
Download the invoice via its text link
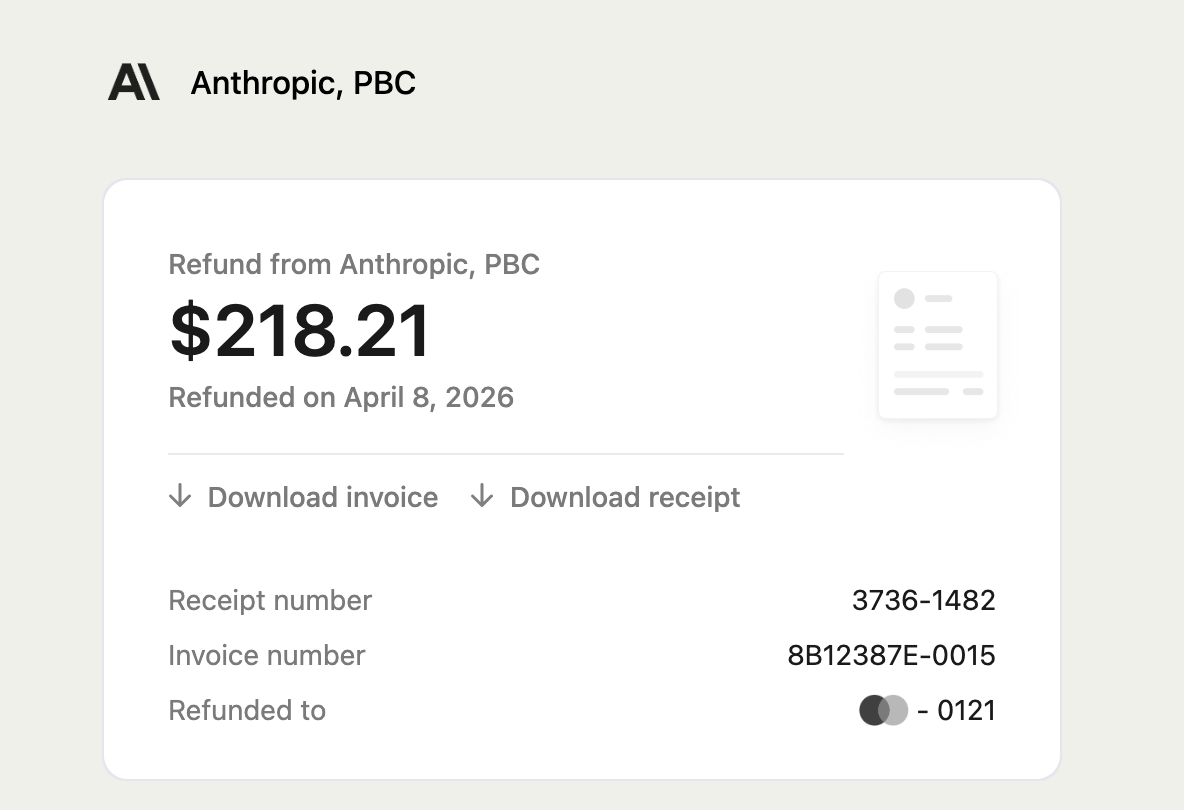point(322,497)
